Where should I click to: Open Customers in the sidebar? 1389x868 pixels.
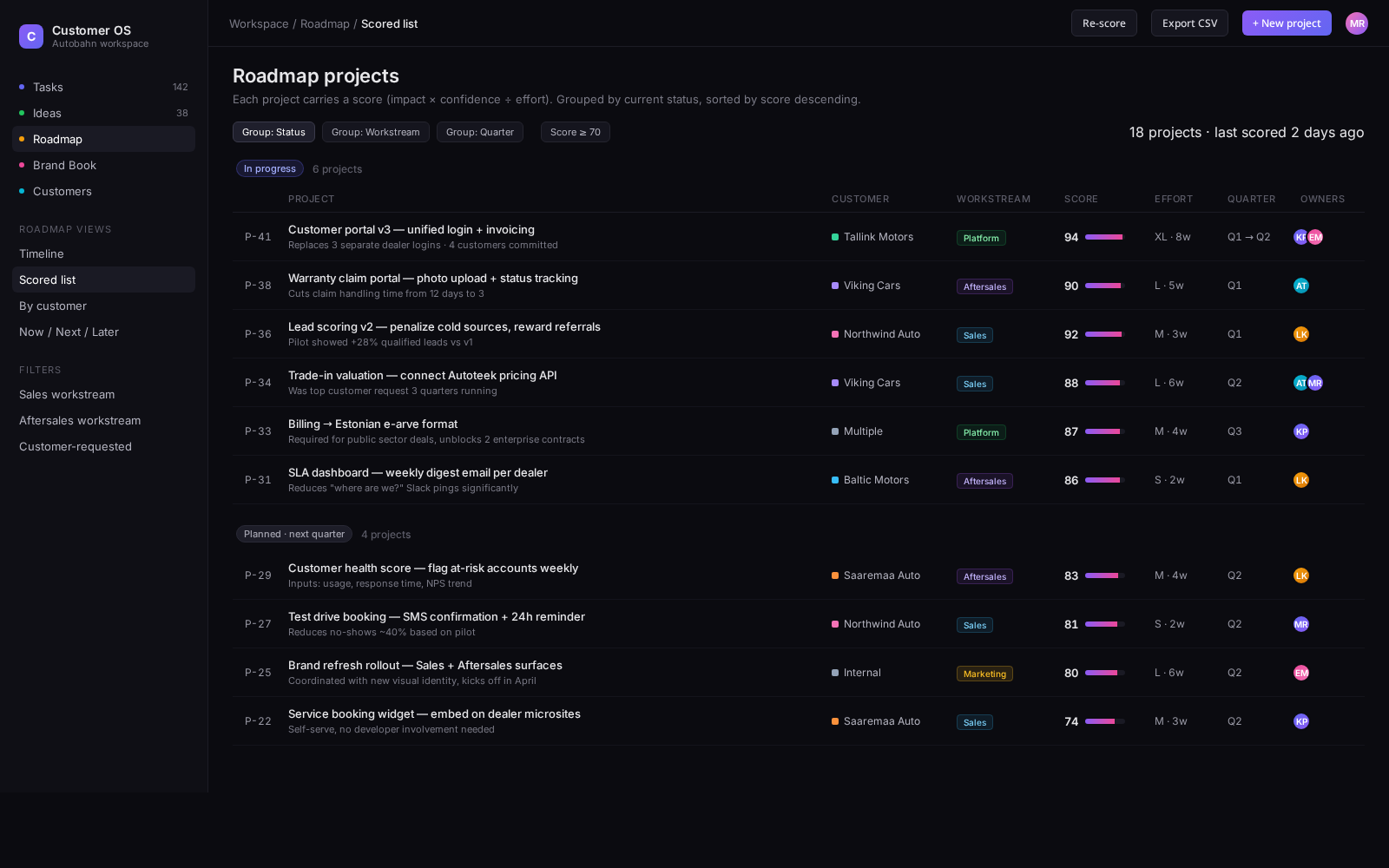(103, 191)
